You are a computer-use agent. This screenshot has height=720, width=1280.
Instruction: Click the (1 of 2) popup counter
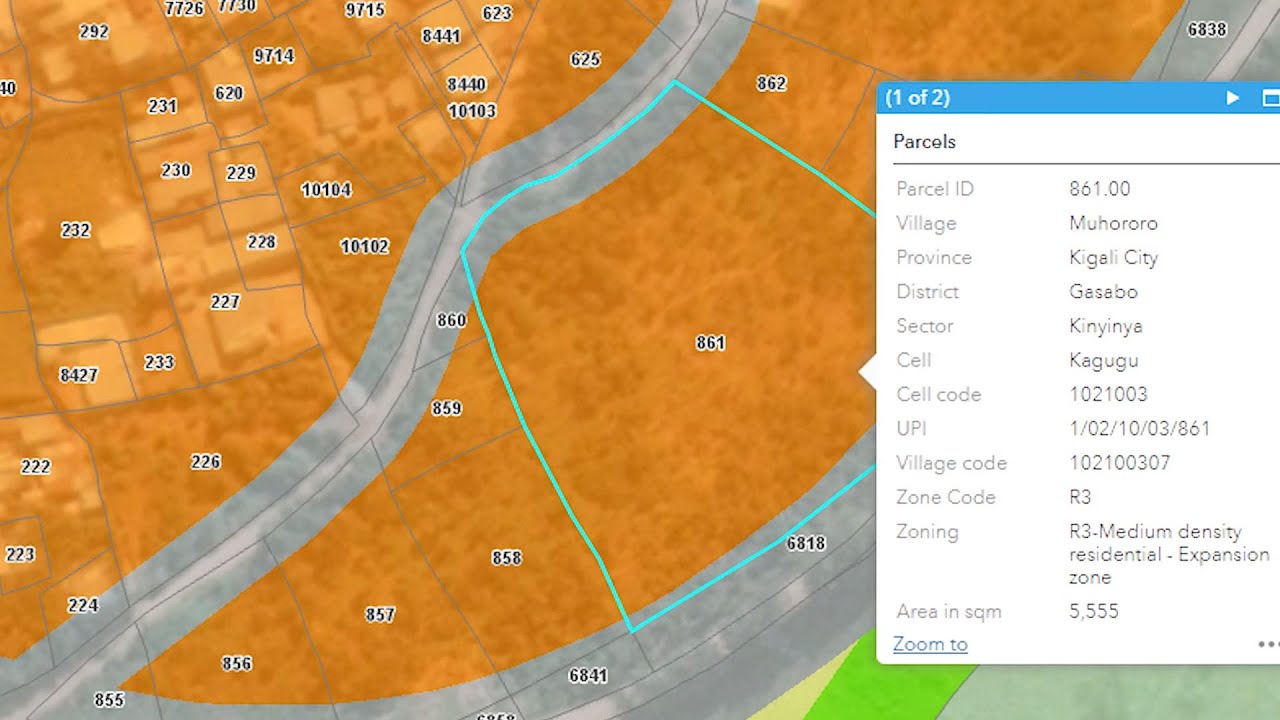click(x=917, y=98)
